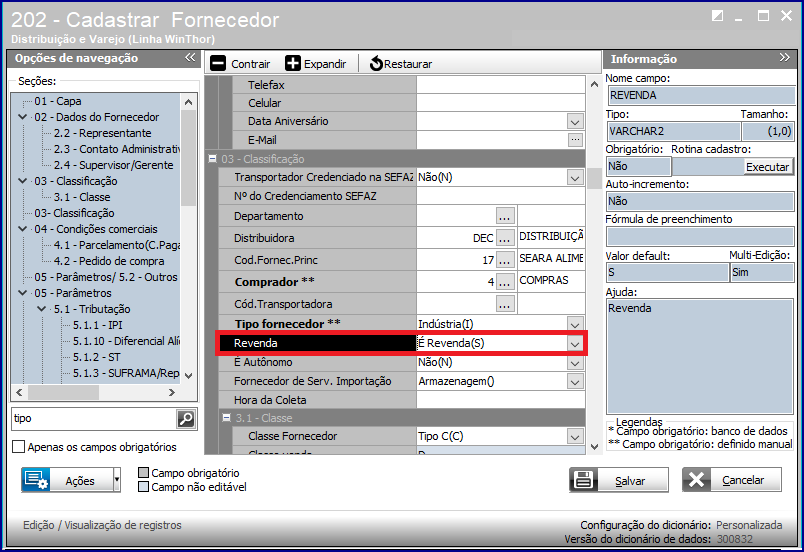Open the Ações dropdown arrow
The image size is (804, 552).
117,480
